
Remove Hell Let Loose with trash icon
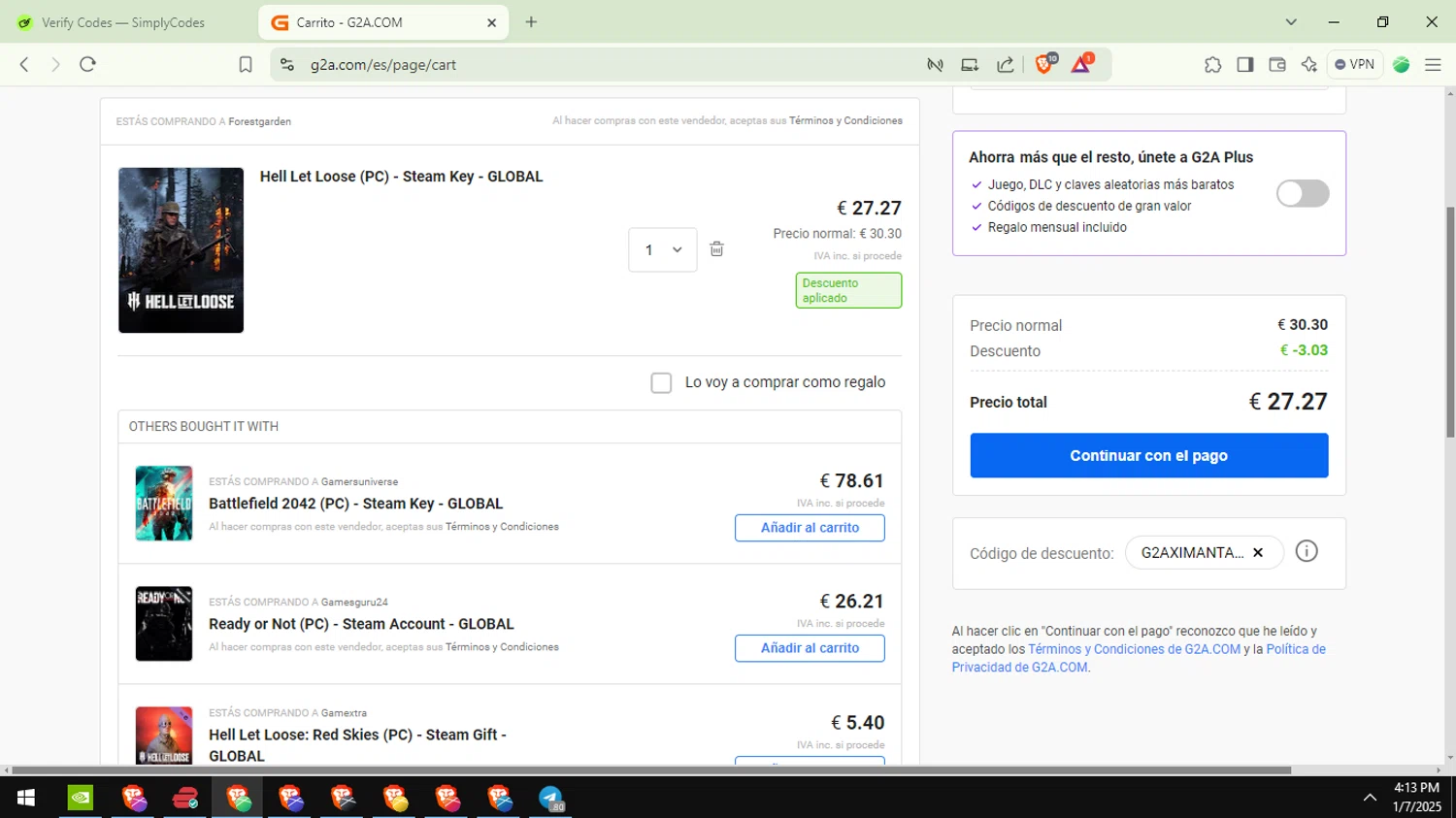716,249
